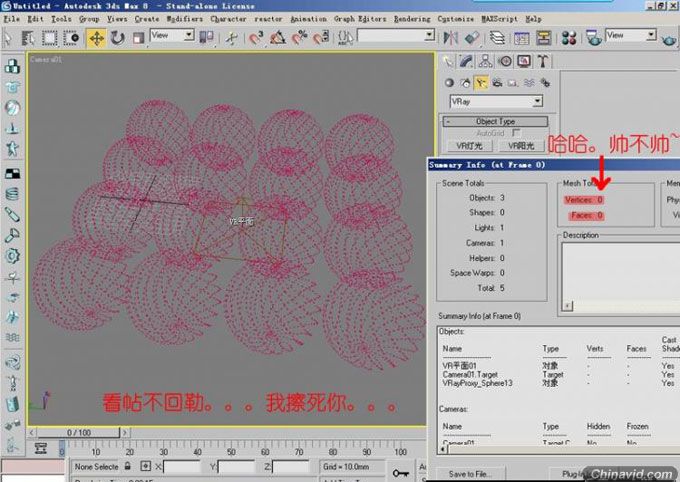680x482 pixels.
Task: Switch to the Motion command panel
Action: coord(505,61)
